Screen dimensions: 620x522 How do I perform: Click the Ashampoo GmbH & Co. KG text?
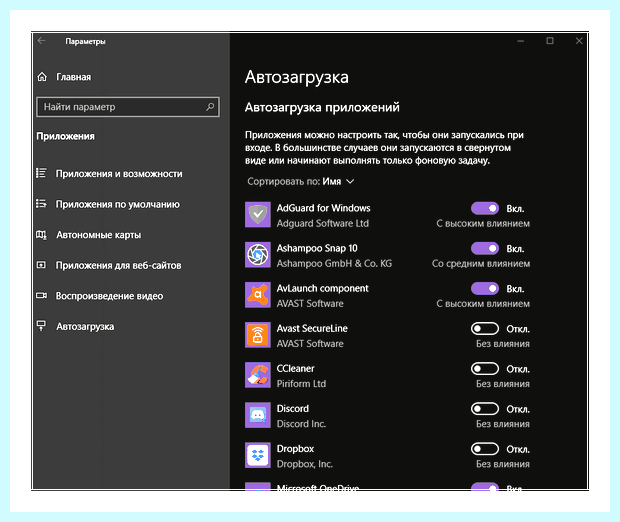(x=334, y=263)
